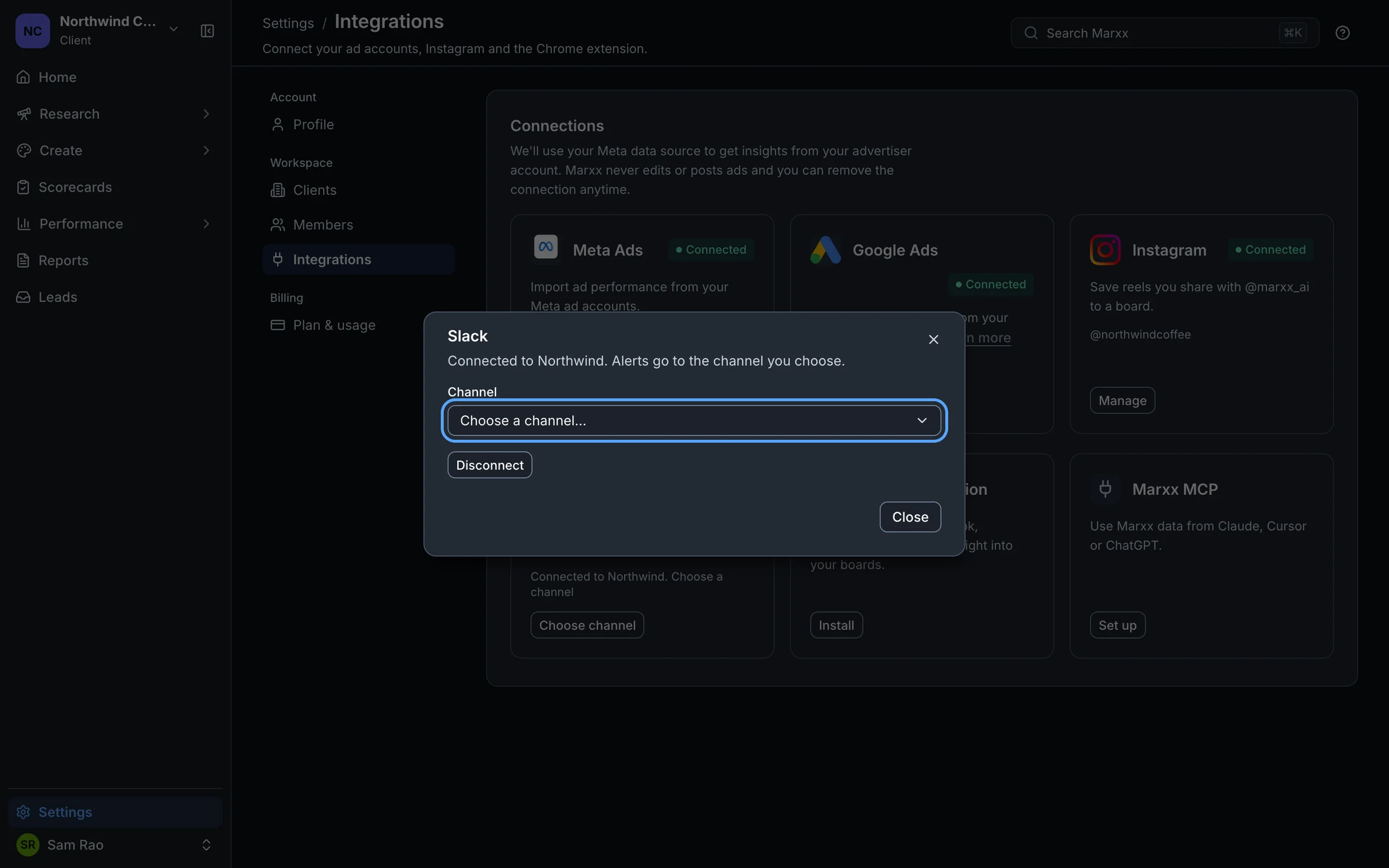This screenshot has height=868, width=1389.
Task: Dismiss the Slack dialog with X icon
Action: click(933, 340)
